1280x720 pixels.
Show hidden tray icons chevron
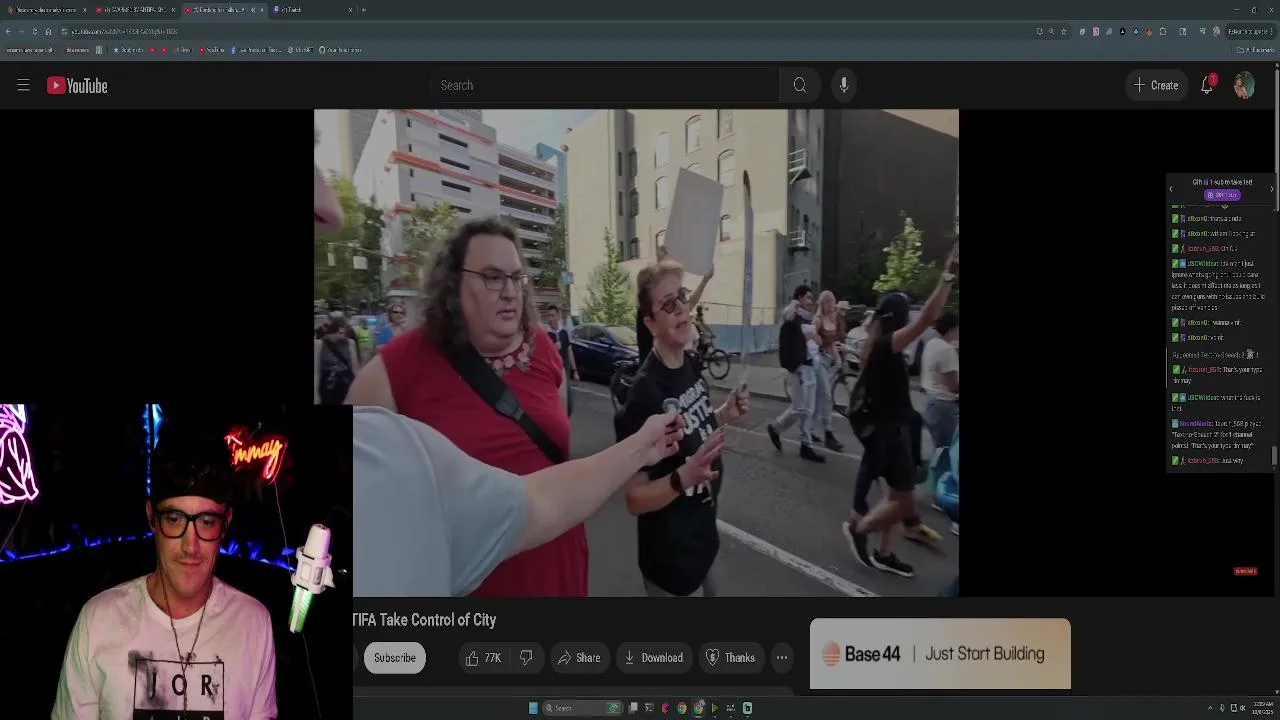pos(1210,708)
